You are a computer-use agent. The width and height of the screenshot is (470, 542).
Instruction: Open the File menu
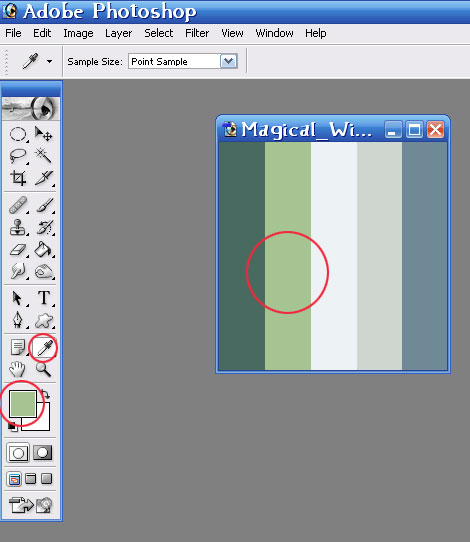coord(13,33)
